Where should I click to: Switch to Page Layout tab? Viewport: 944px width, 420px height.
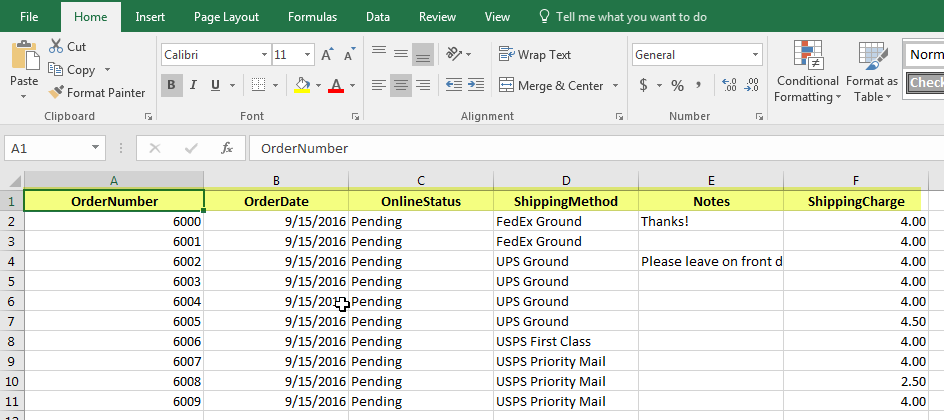tap(226, 17)
